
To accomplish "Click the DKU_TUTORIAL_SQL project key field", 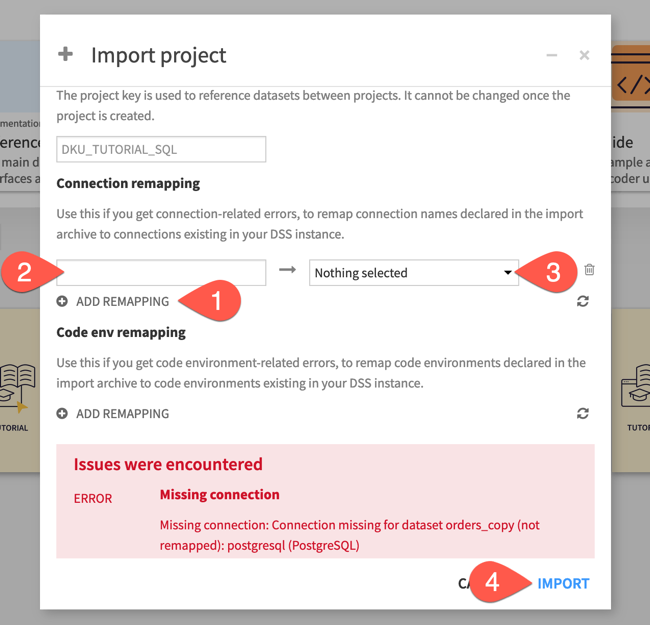I will (x=161, y=149).
